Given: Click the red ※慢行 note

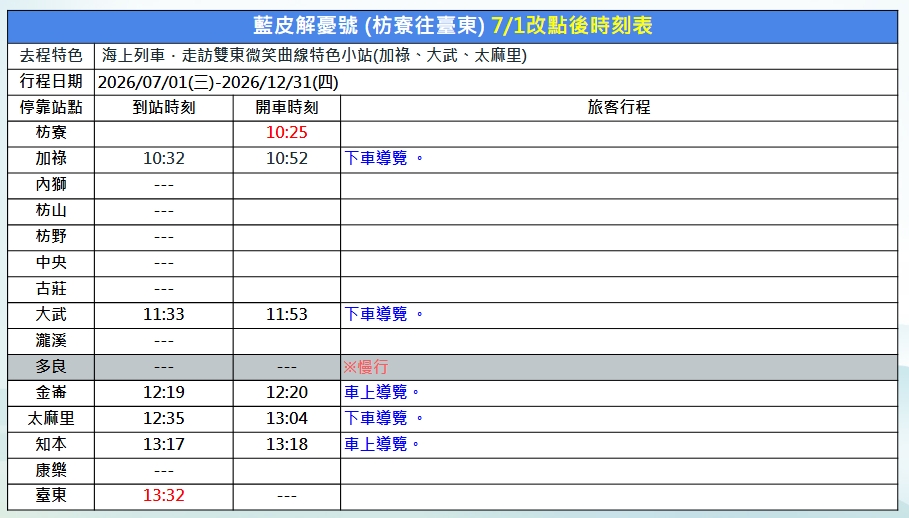Looking at the screenshot, I should coord(365,367).
